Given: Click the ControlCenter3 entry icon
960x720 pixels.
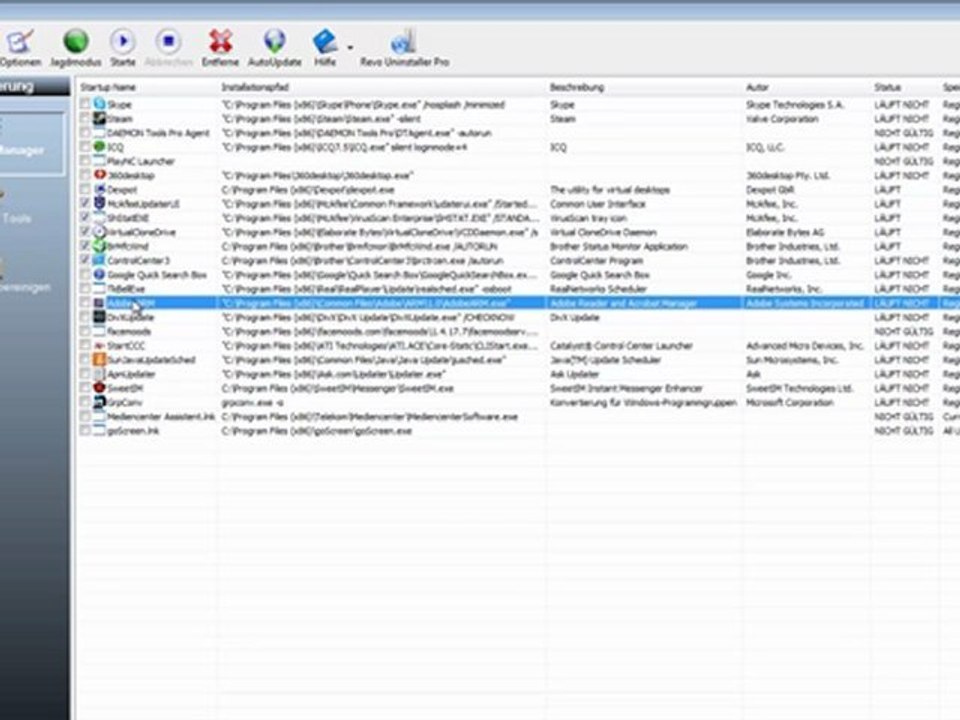Looking at the screenshot, I should pyautogui.click(x=99, y=260).
